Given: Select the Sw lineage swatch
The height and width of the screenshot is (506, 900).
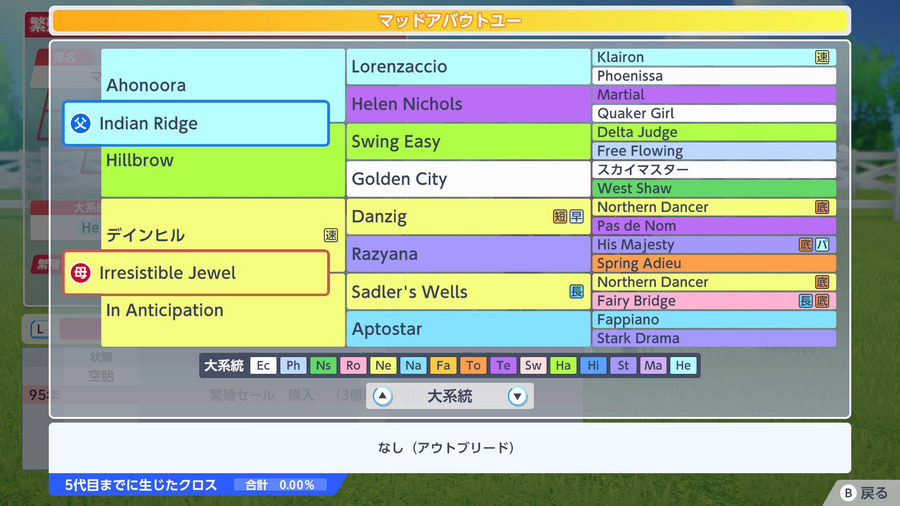Looking at the screenshot, I should [533, 365].
